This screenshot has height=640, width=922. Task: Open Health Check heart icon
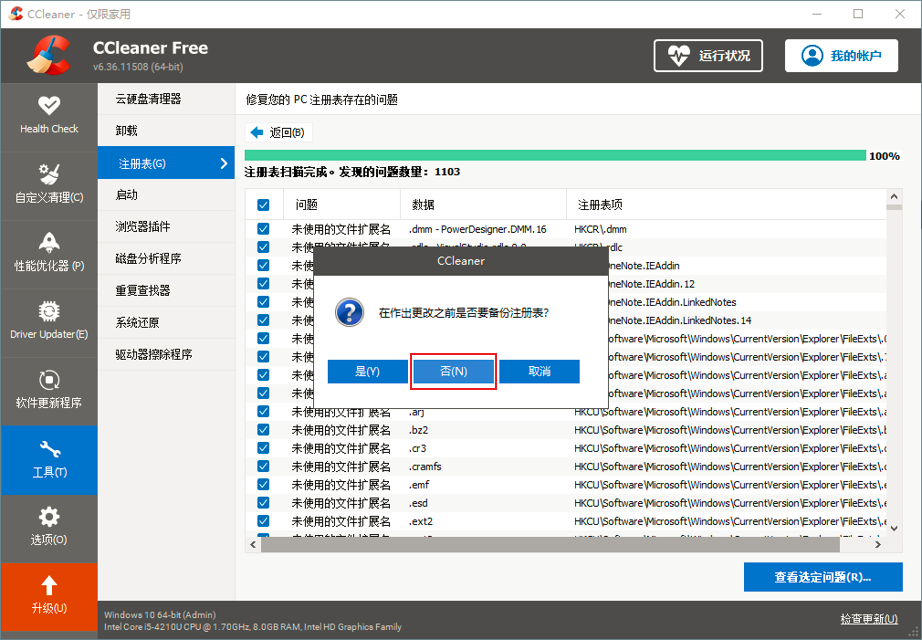tap(49, 105)
